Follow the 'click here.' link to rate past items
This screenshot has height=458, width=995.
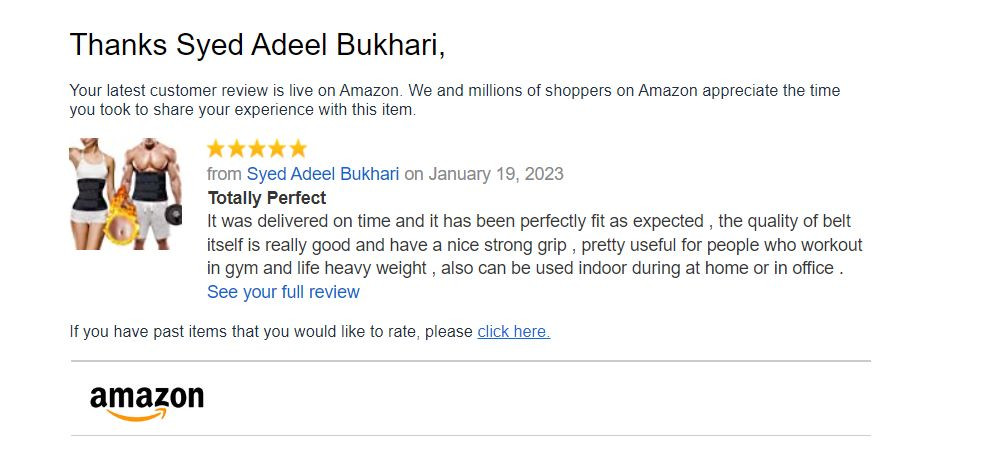coord(513,331)
